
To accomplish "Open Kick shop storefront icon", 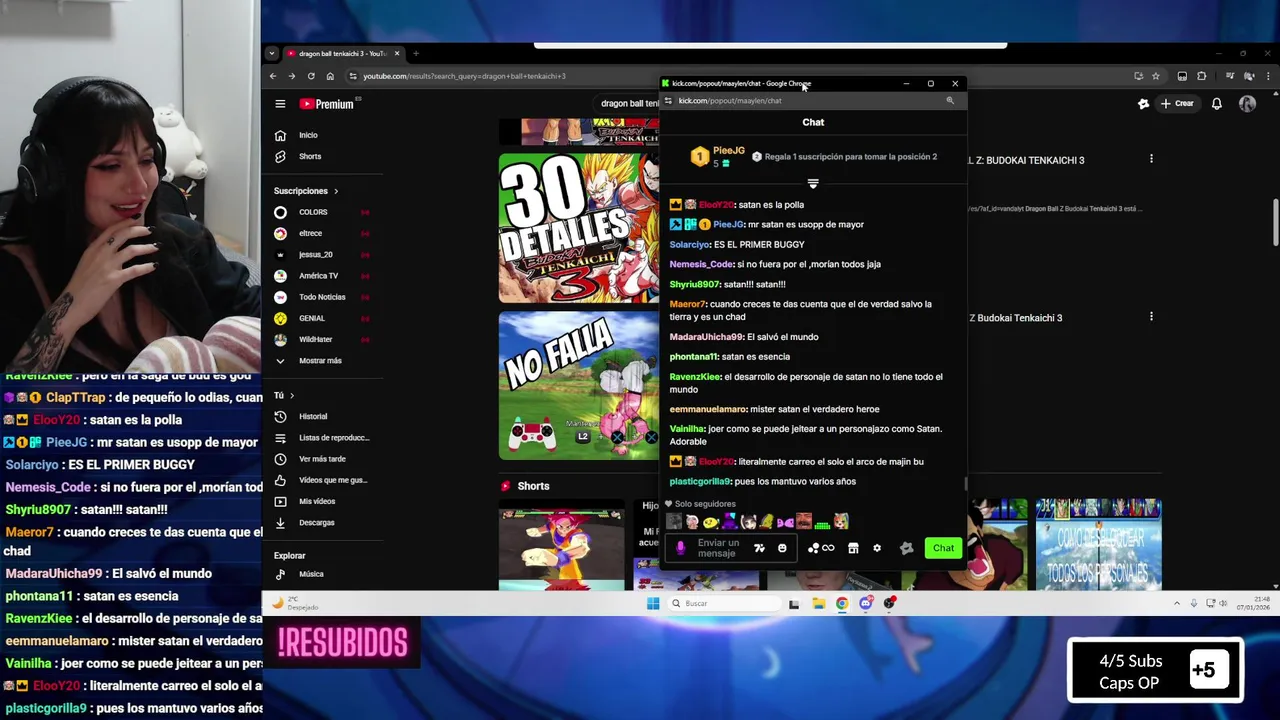I will (x=853, y=548).
